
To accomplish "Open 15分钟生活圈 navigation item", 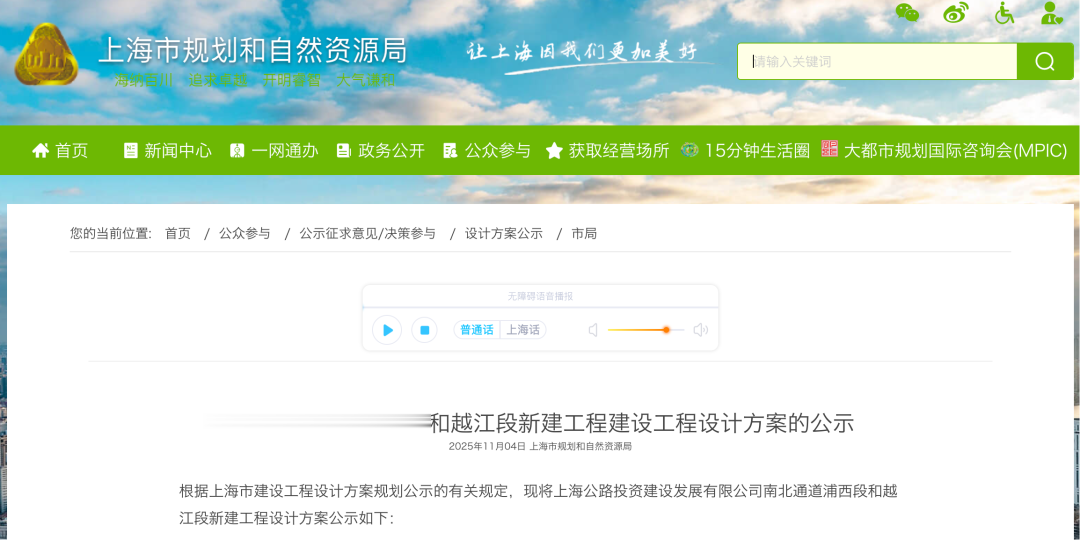I will (757, 150).
